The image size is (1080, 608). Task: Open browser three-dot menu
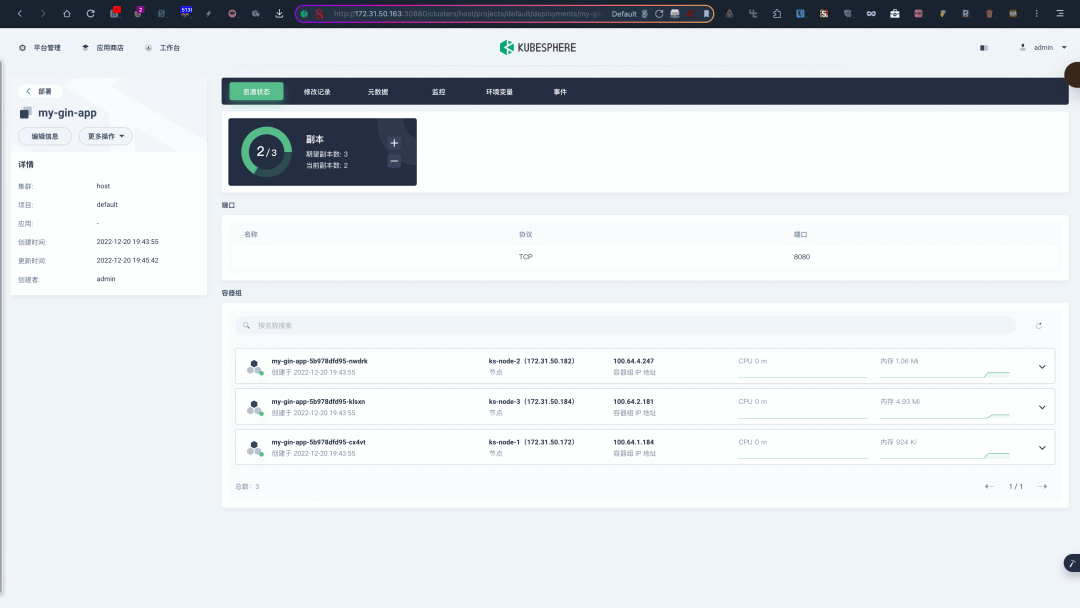click(x=1037, y=13)
